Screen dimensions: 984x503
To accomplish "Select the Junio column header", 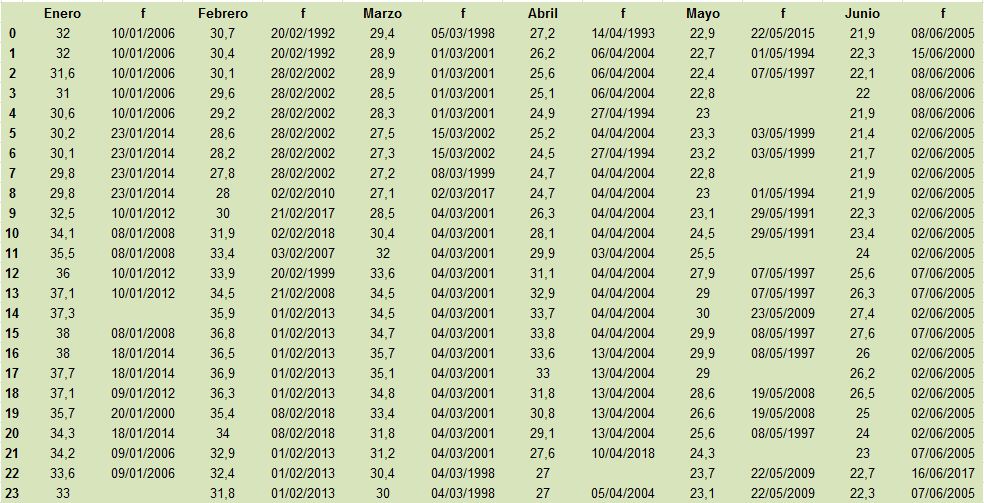I will click(x=863, y=13).
